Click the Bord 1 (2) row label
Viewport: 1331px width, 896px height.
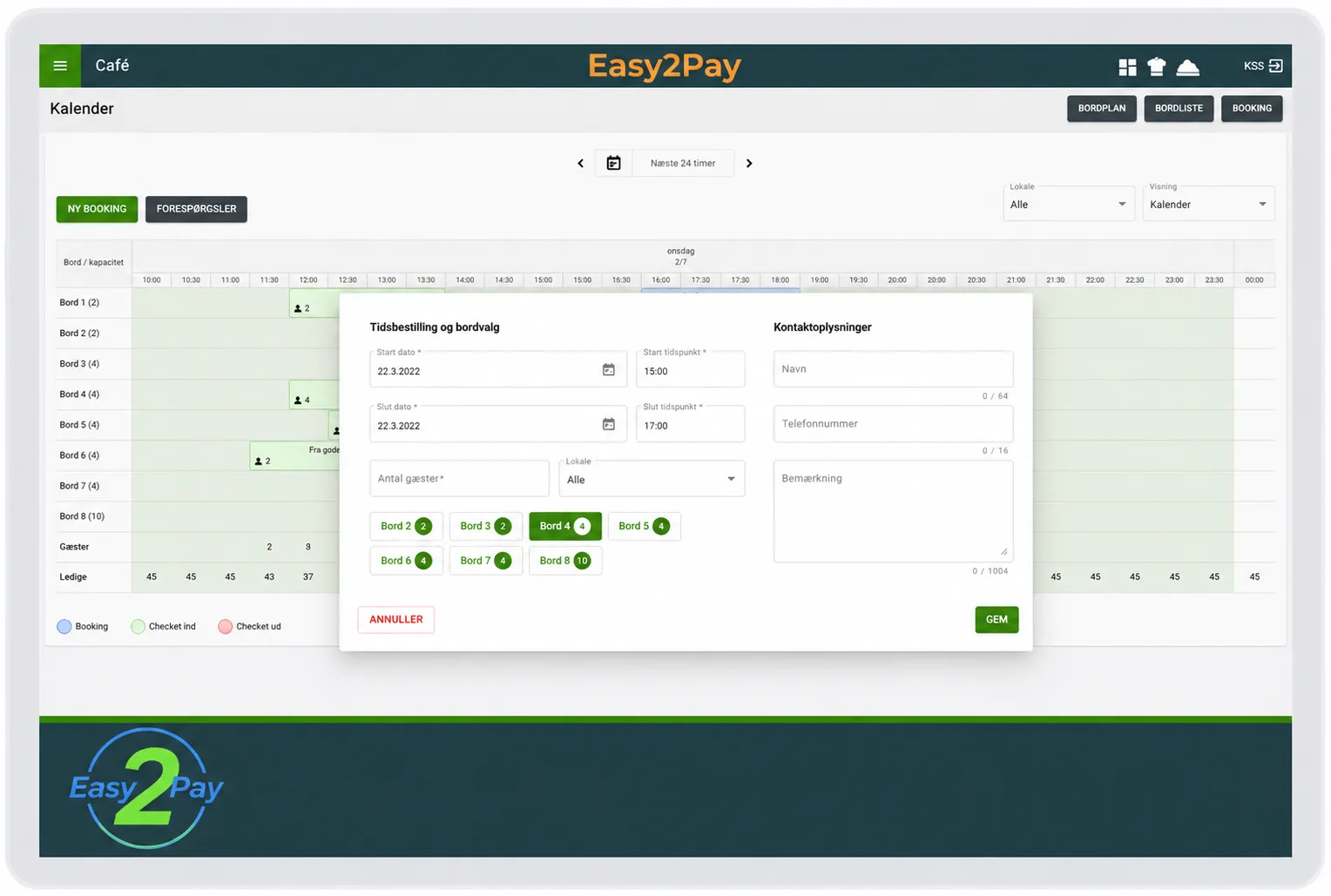coord(79,303)
